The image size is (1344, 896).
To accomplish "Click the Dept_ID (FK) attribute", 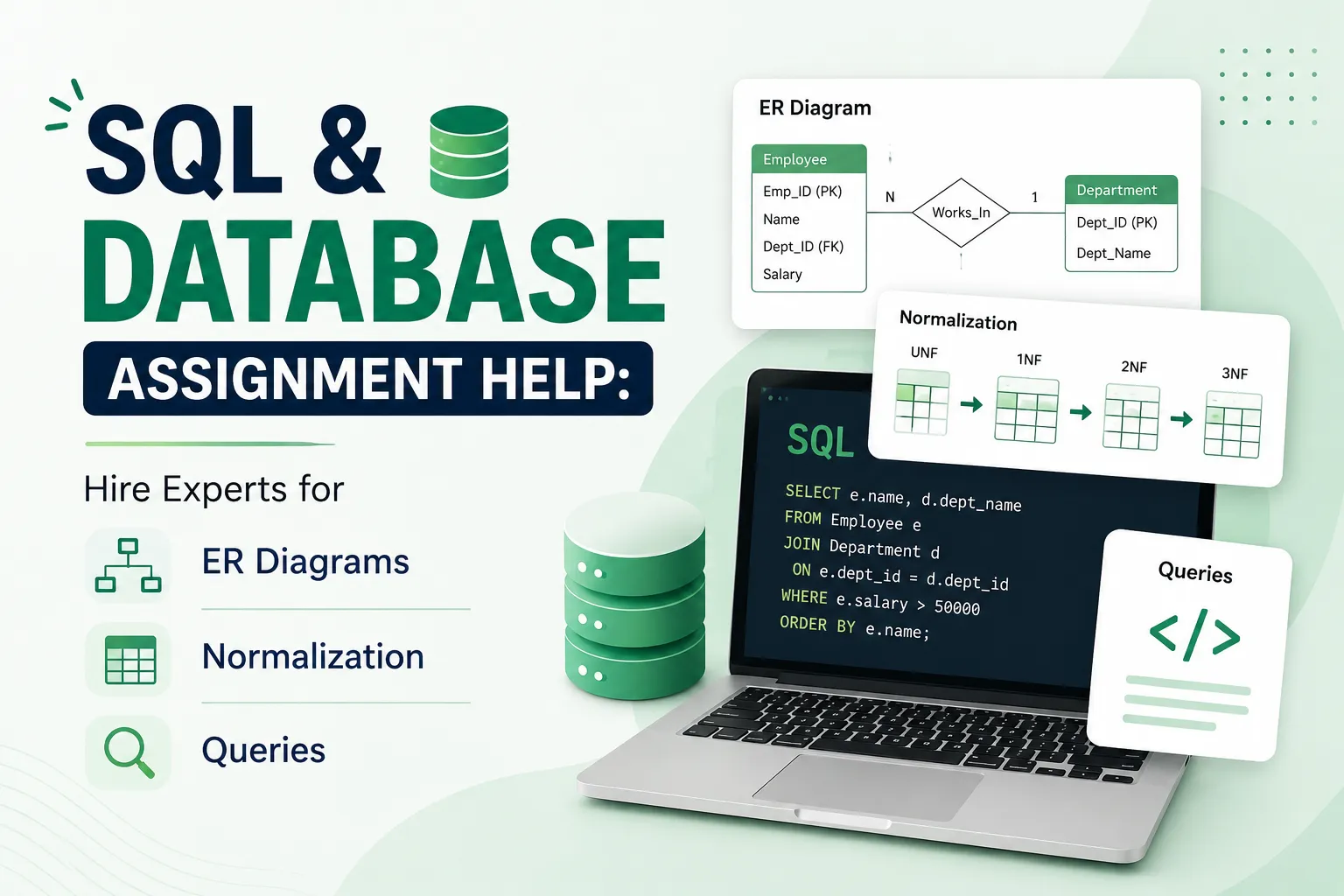I will point(803,247).
